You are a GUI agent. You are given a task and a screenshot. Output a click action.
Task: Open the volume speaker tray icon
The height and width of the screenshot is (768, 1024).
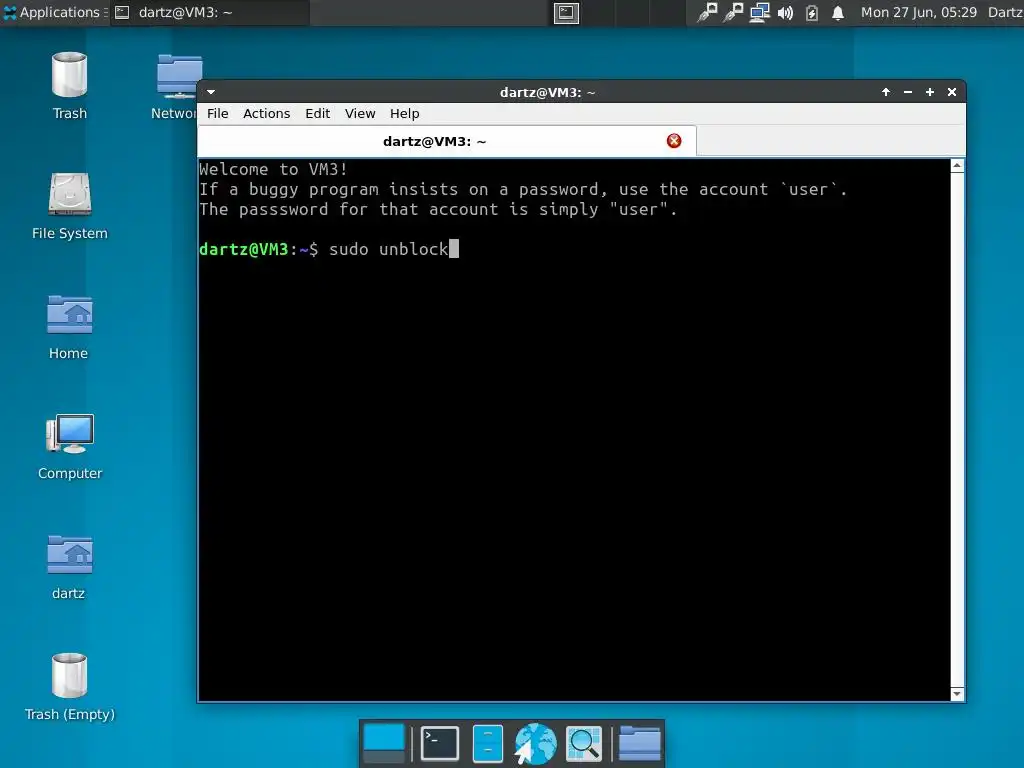(785, 13)
